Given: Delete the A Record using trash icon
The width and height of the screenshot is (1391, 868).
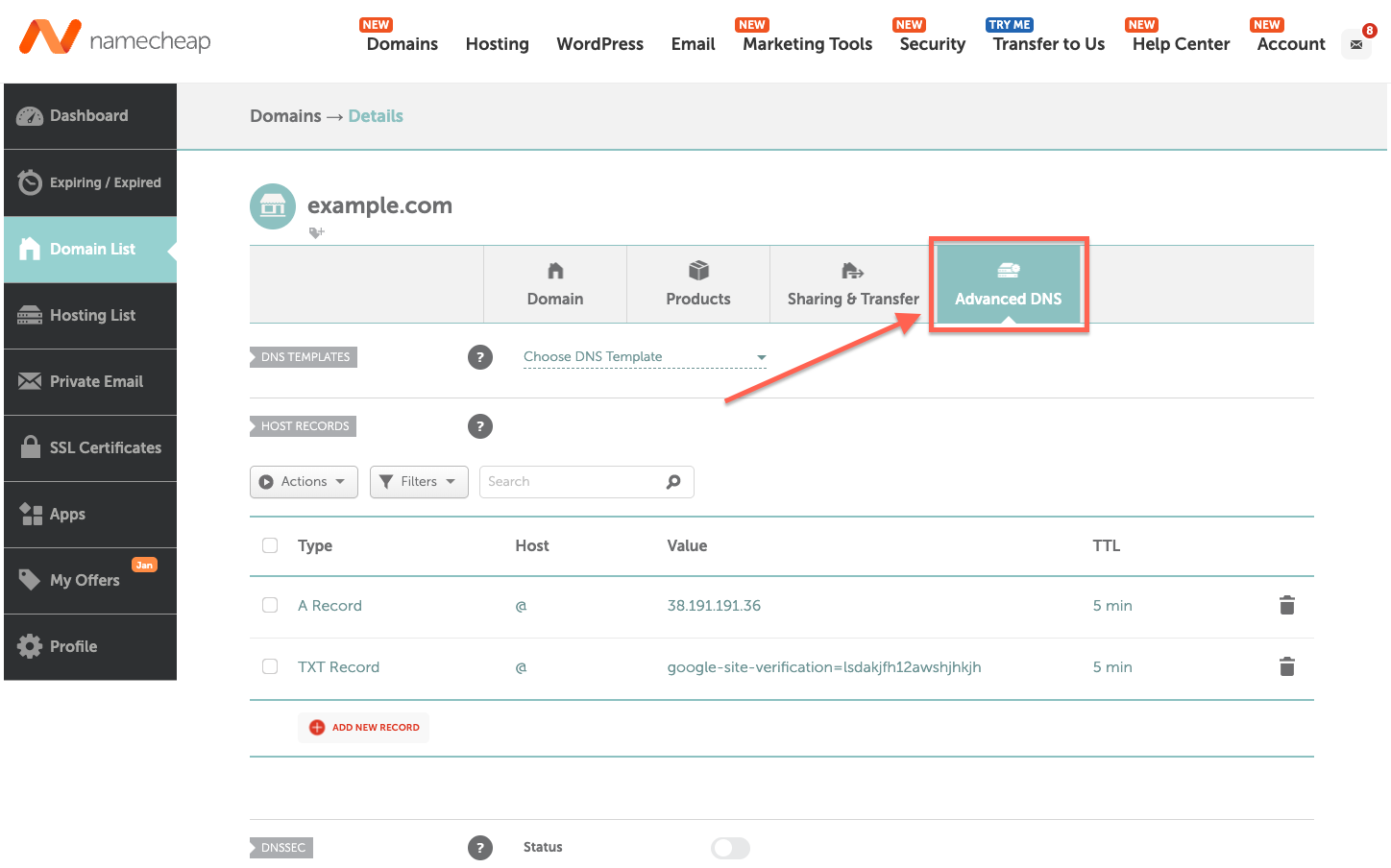Looking at the screenshot, I should [1286, 606].
